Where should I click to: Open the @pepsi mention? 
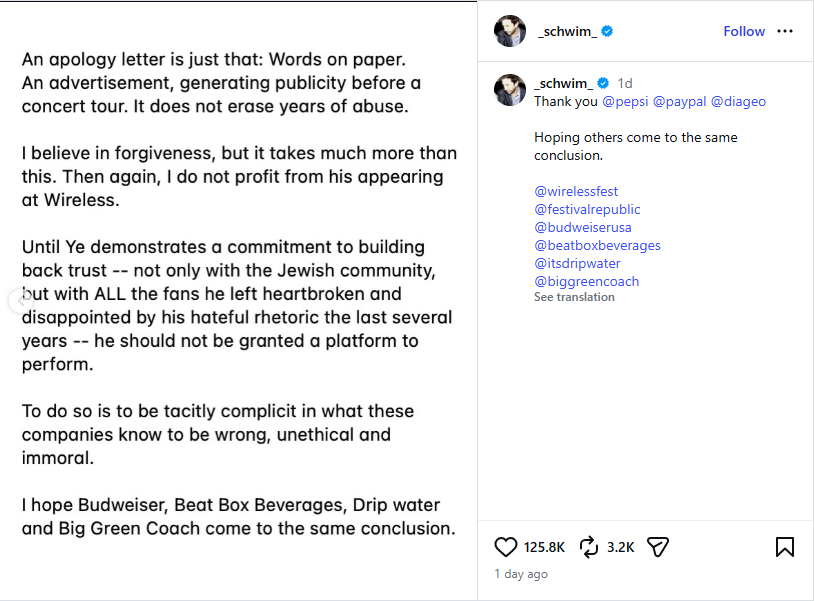pyautogui.click(x=625, y=101)
